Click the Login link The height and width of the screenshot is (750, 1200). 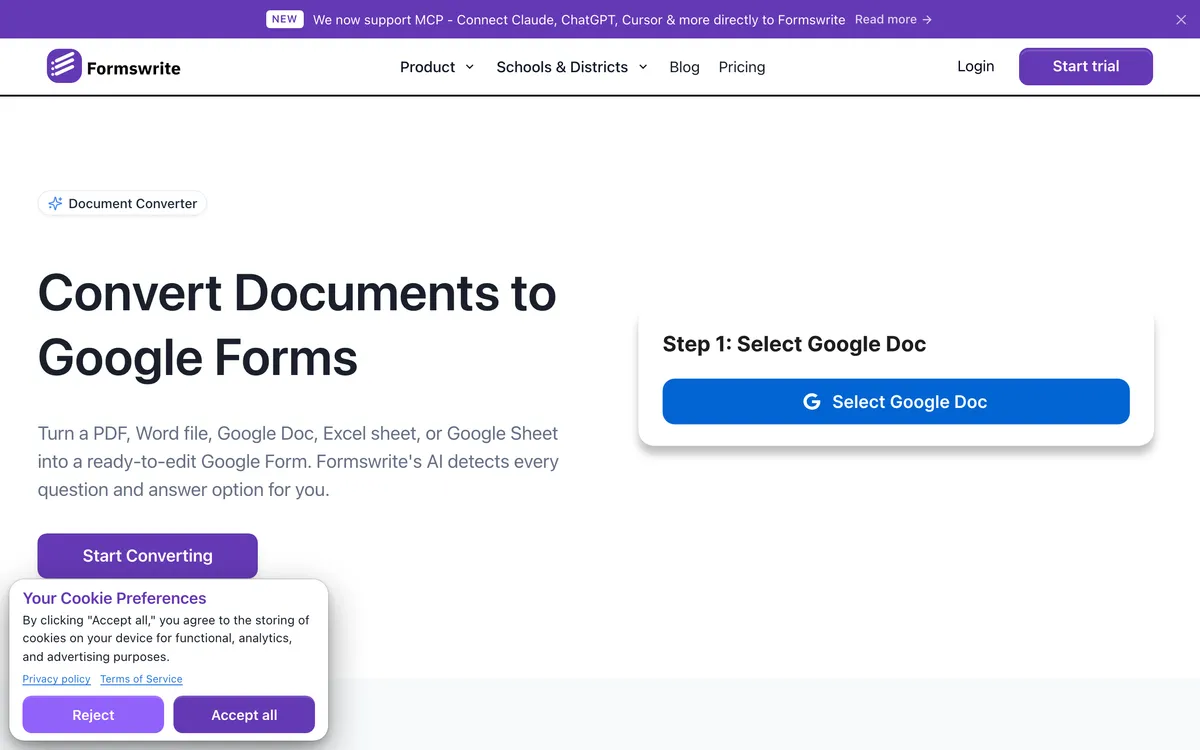(x=975, y=66)
